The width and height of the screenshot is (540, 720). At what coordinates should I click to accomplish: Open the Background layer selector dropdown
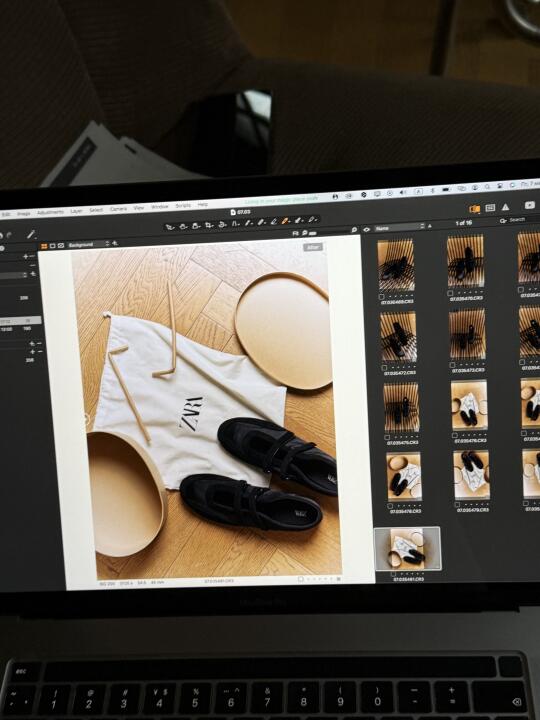pyautogui.click(x=88, y=244)
